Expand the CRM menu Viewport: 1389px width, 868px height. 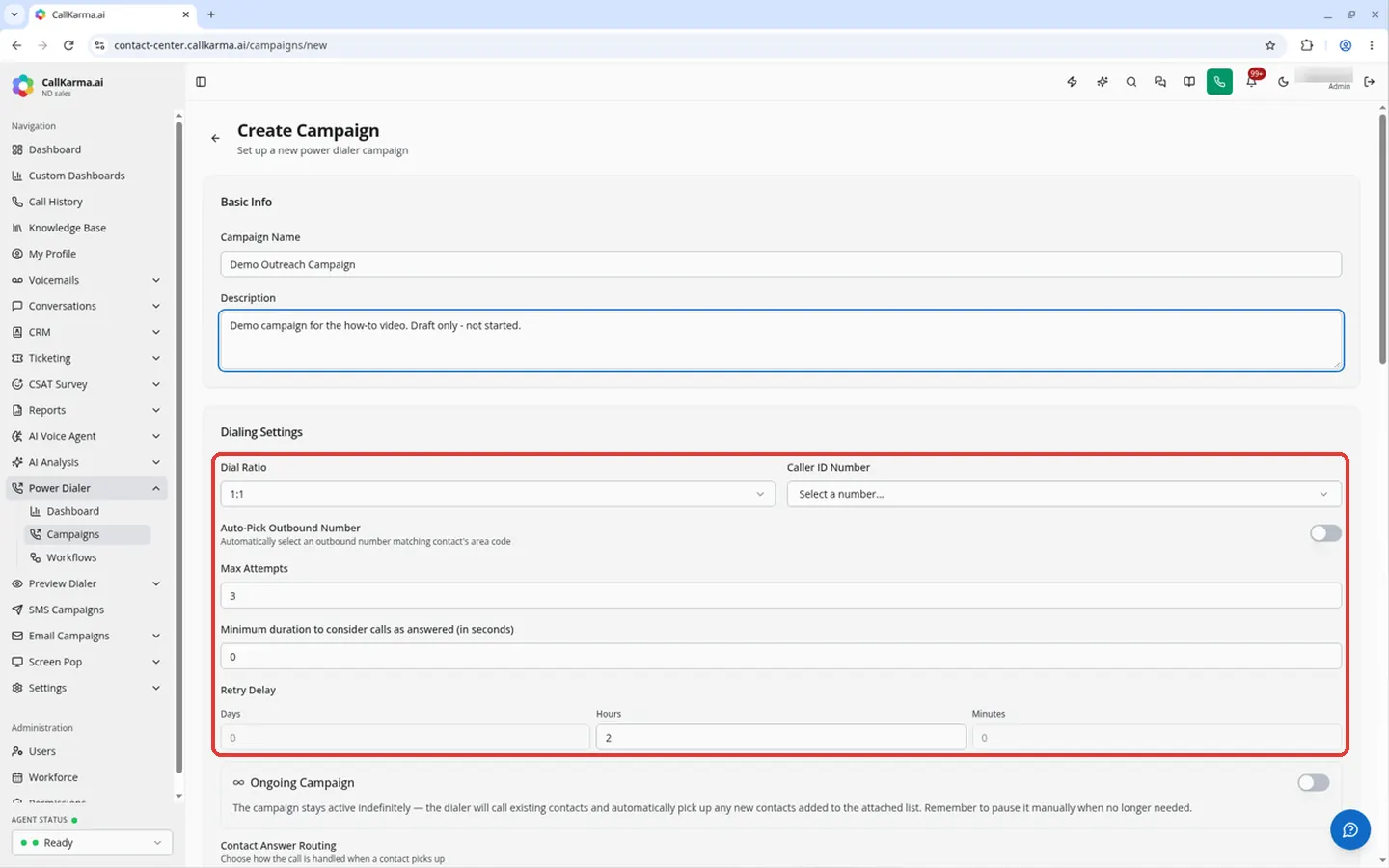(85, 332)
